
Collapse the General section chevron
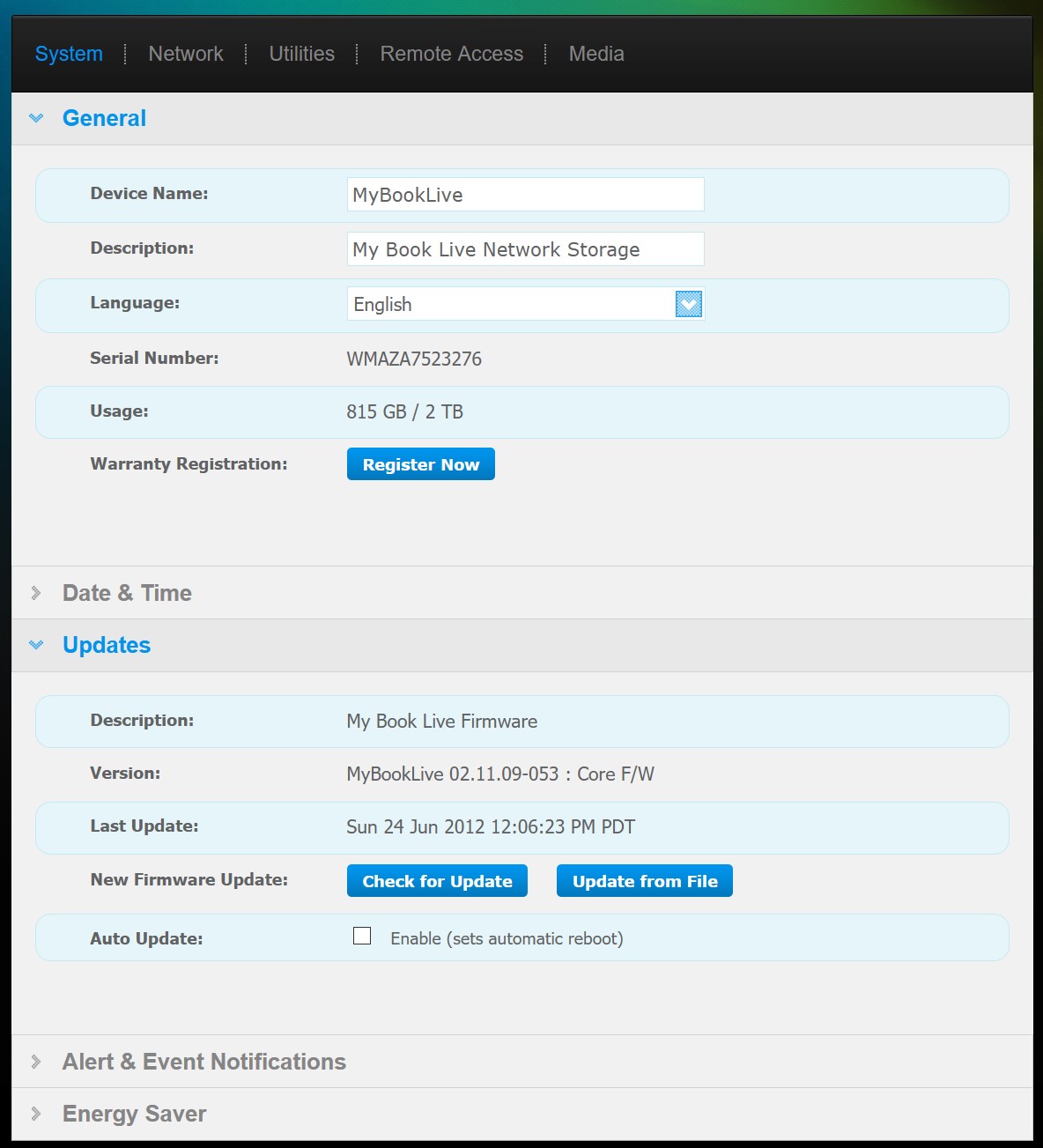click(36, 118)
